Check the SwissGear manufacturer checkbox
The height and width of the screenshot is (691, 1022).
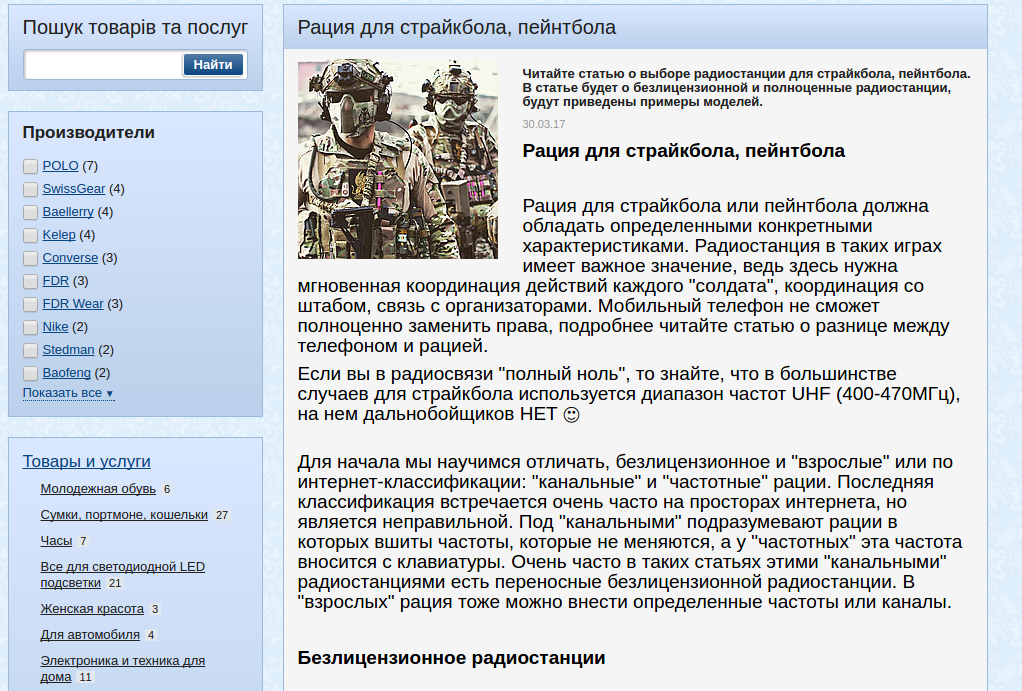click(x=31, y=189)
